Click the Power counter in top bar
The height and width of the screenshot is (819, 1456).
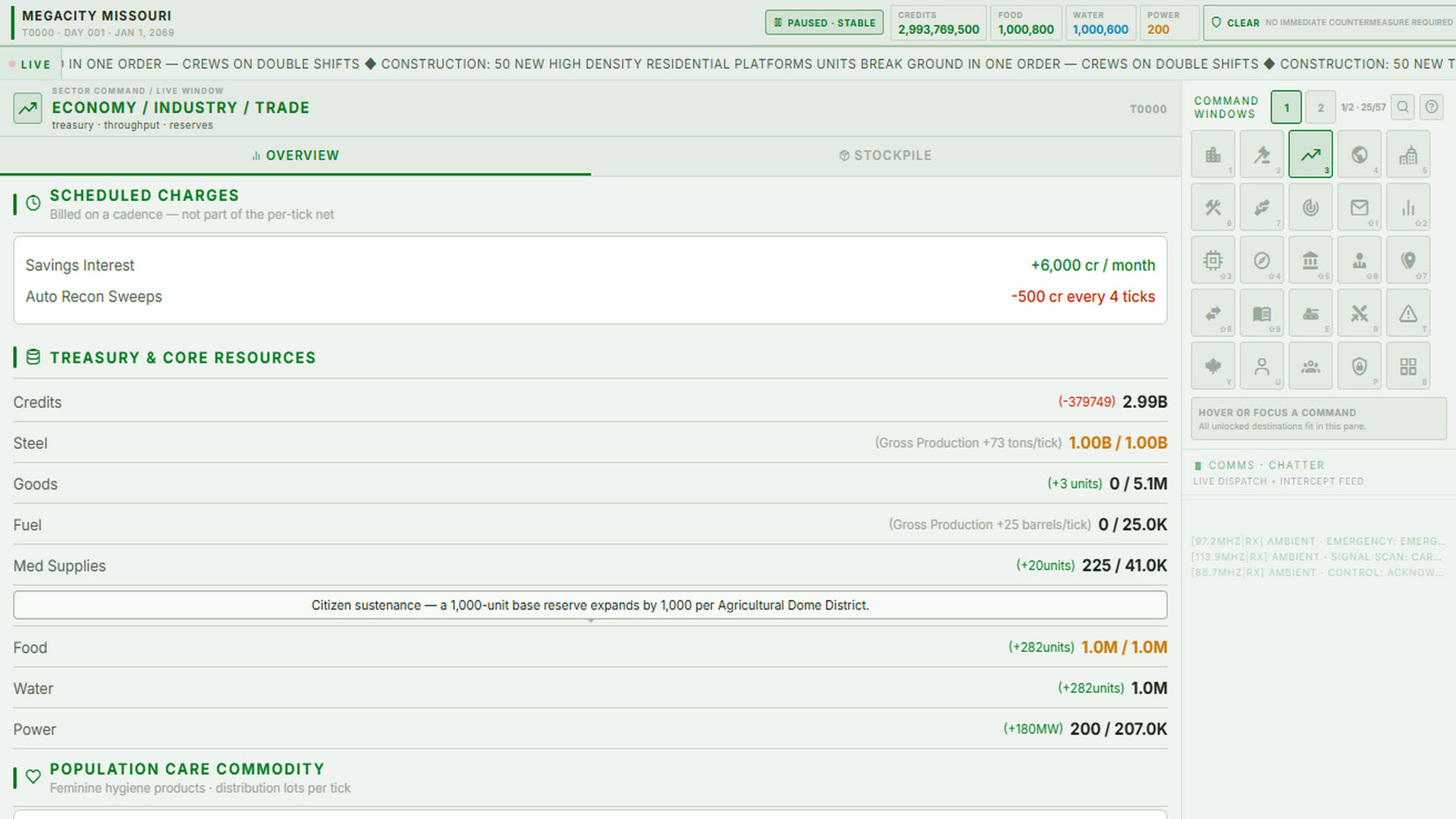[1170, 23]
